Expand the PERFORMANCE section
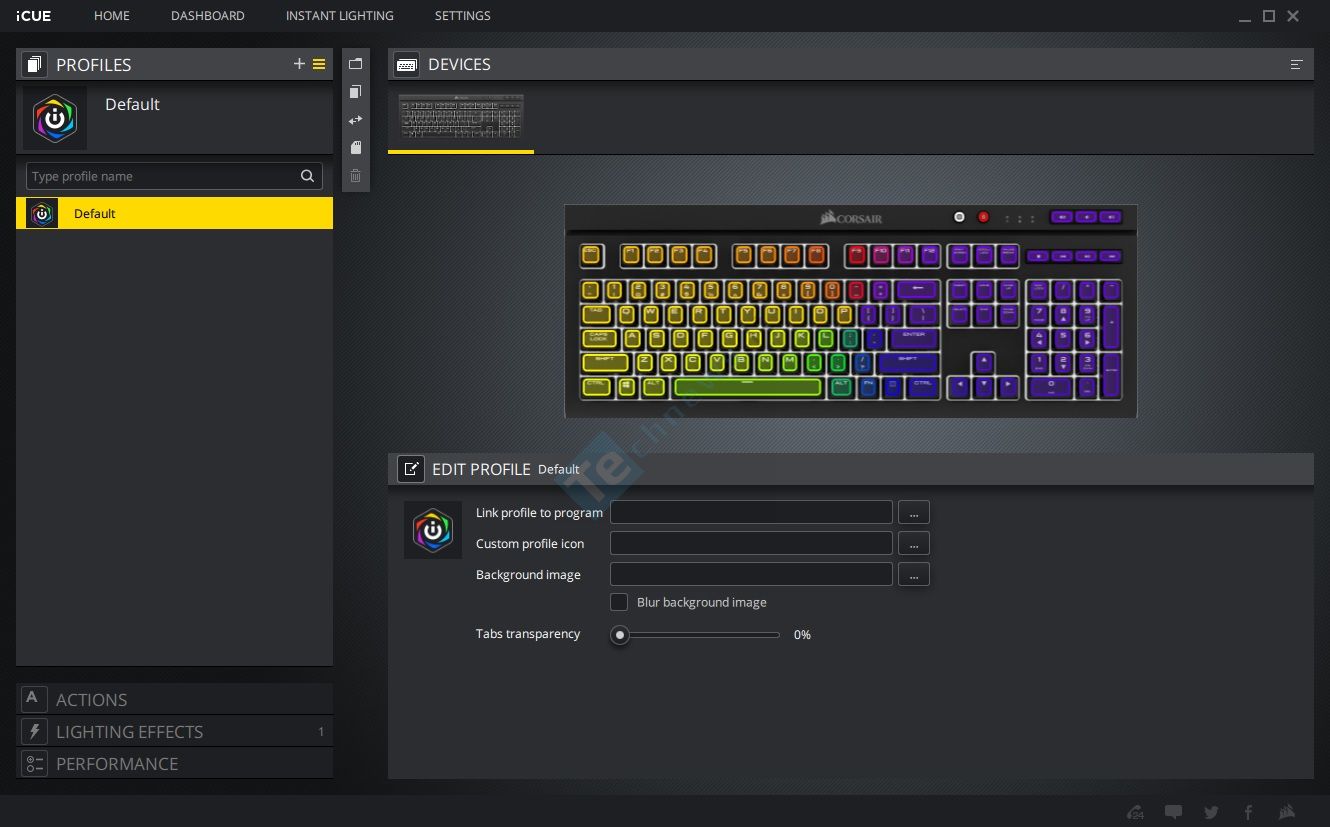This screenshot has height=827, width=1330. point(174,763)
